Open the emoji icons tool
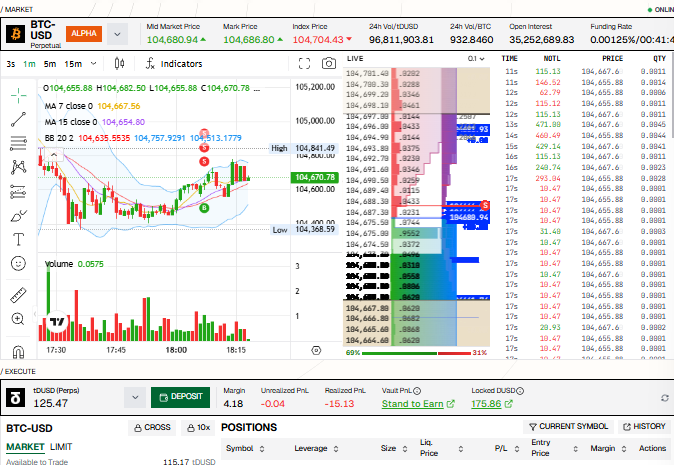 click(x=18, y=263)
